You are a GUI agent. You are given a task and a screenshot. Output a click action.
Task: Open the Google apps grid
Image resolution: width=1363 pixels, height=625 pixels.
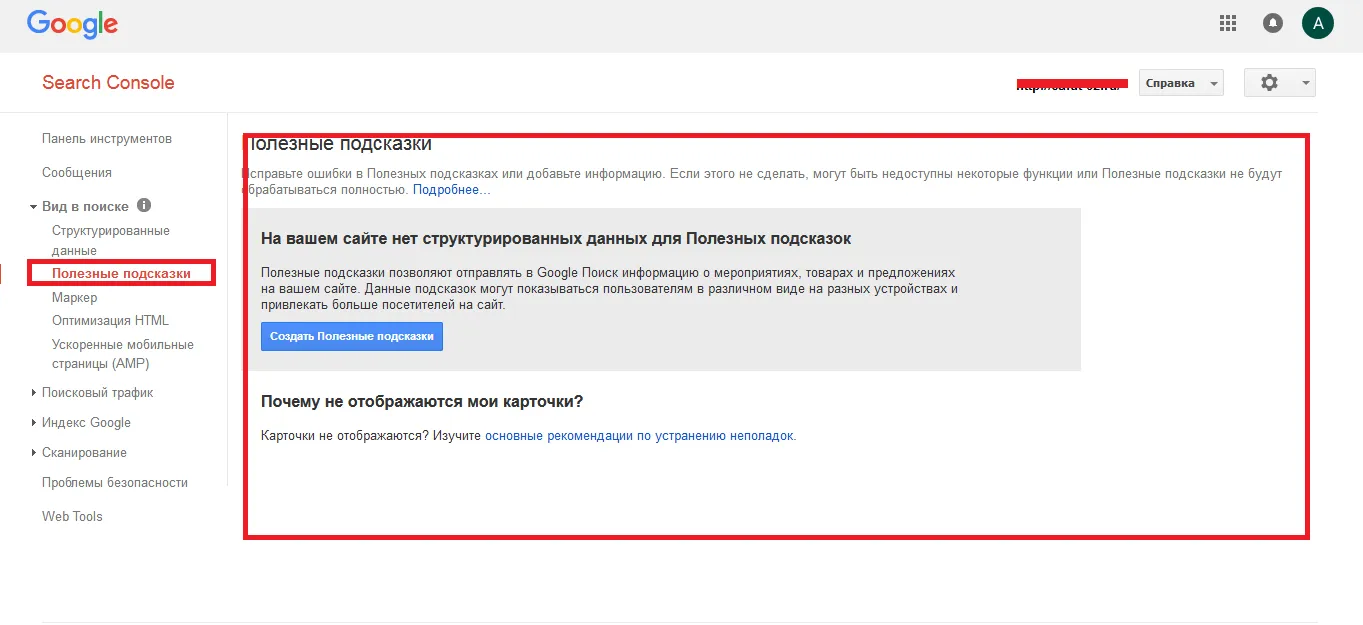1228,23
